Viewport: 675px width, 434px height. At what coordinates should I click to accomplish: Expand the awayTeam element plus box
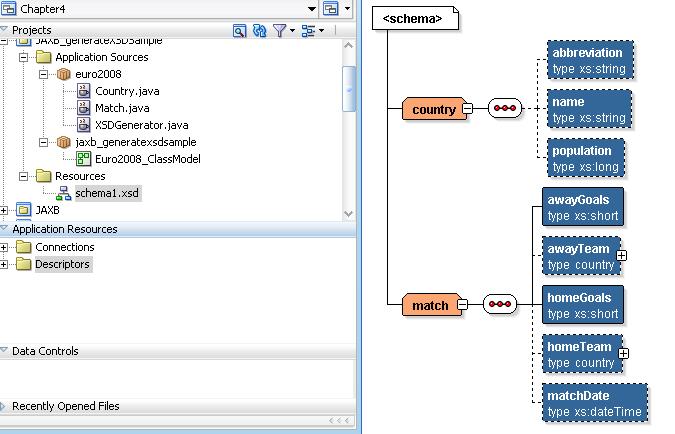(x=622, y=256)
